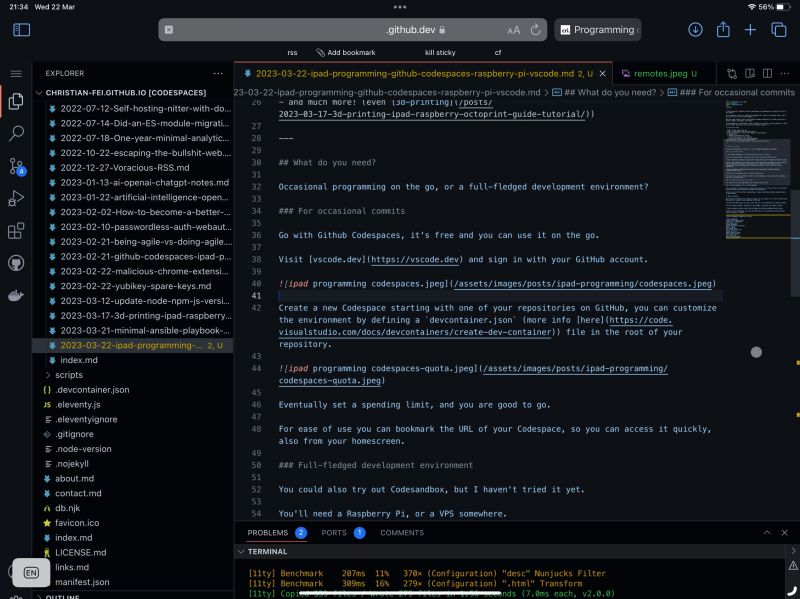Open the hamburger menu atop the activity bar

coord(16,72)
